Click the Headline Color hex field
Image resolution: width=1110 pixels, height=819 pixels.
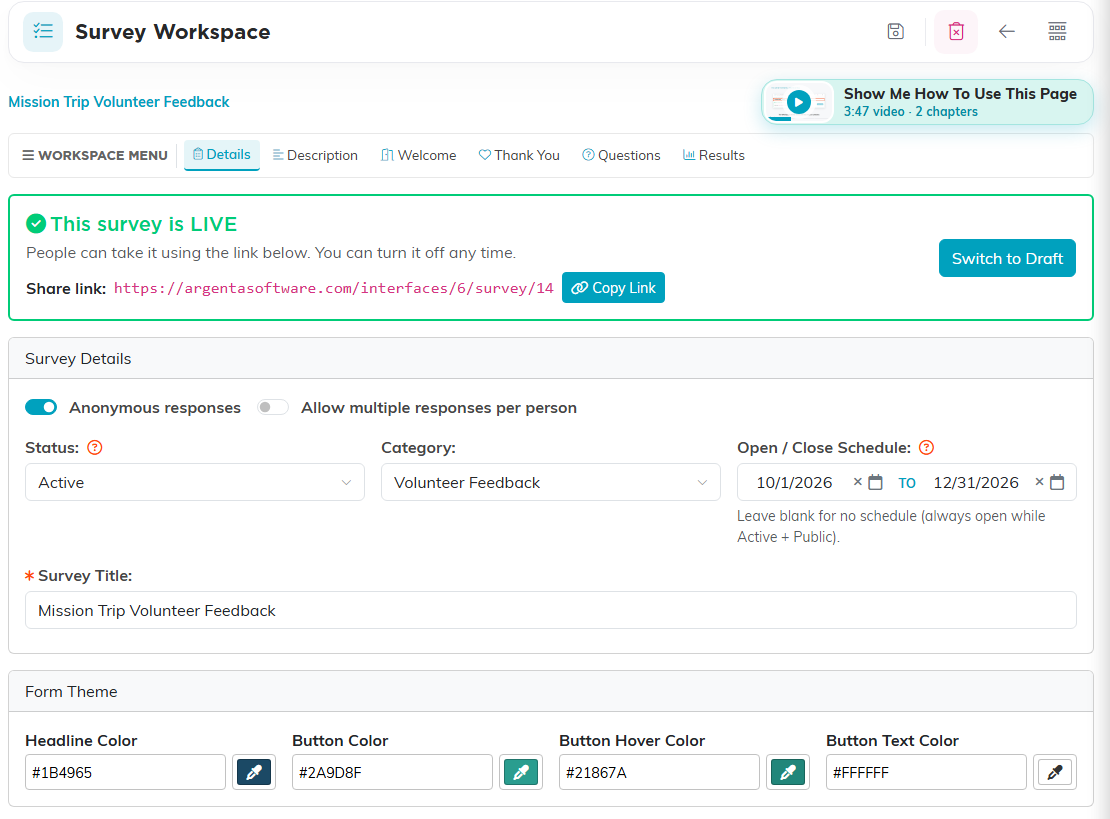tap(125, 772)
